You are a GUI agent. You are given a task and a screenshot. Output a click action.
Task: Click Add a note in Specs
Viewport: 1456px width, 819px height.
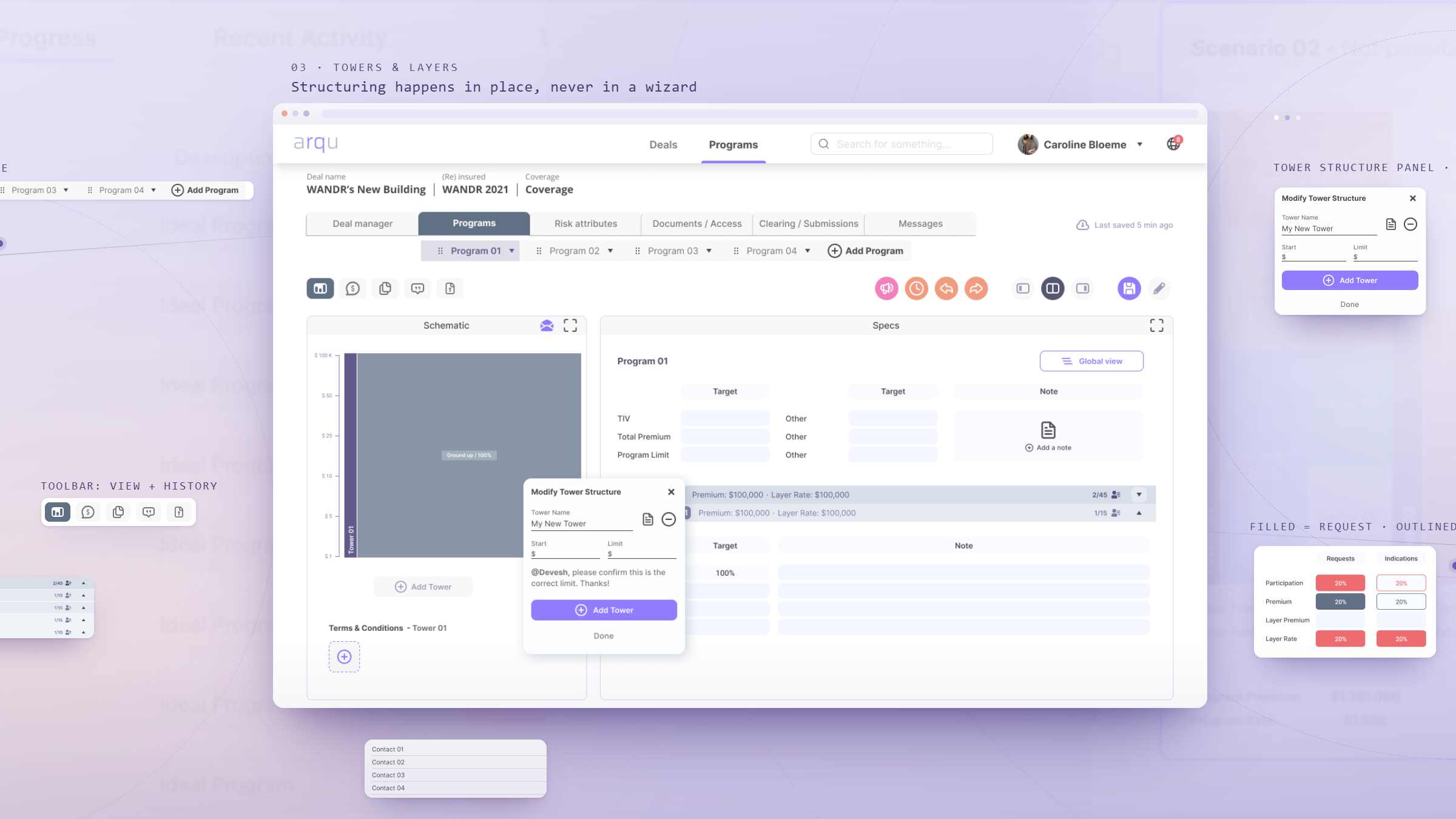point(1048,448)
